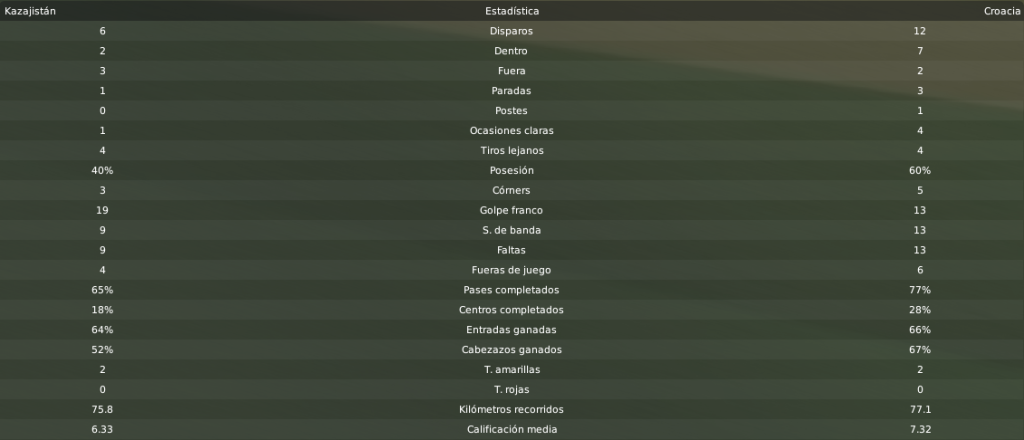Select the Estadística header label

coord(512,11)
